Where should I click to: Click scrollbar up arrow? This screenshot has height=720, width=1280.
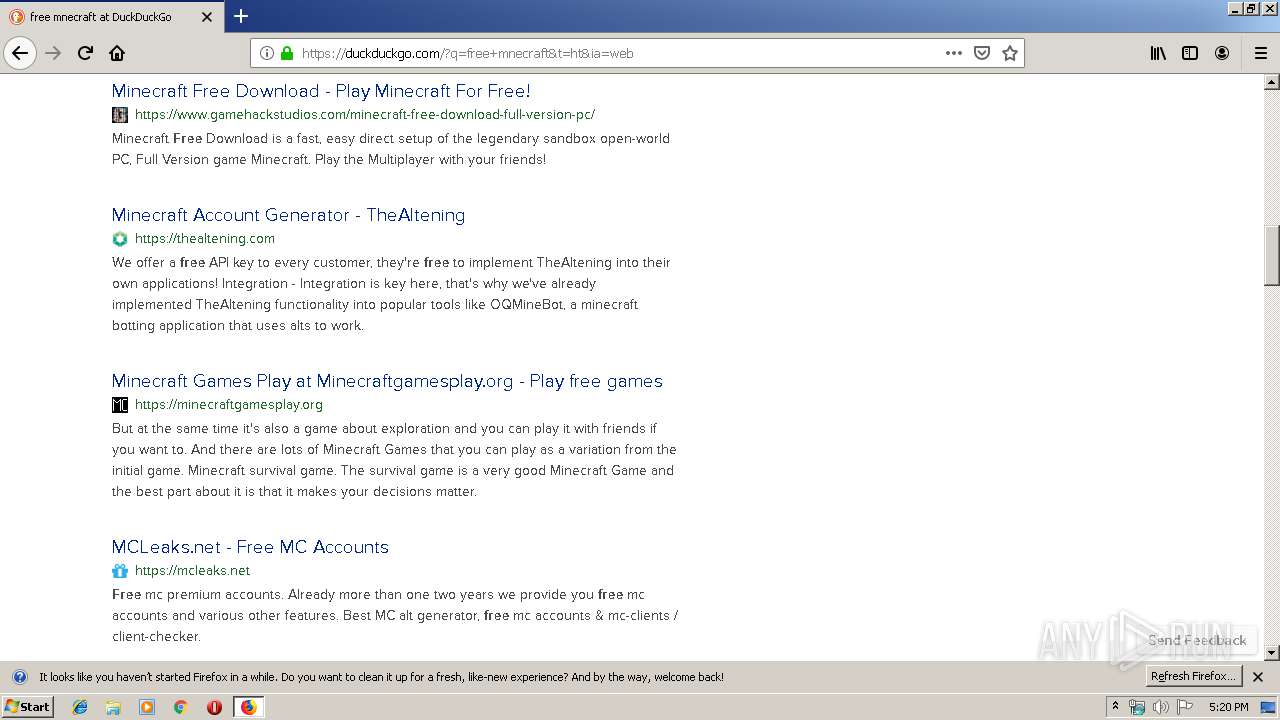1272,82
